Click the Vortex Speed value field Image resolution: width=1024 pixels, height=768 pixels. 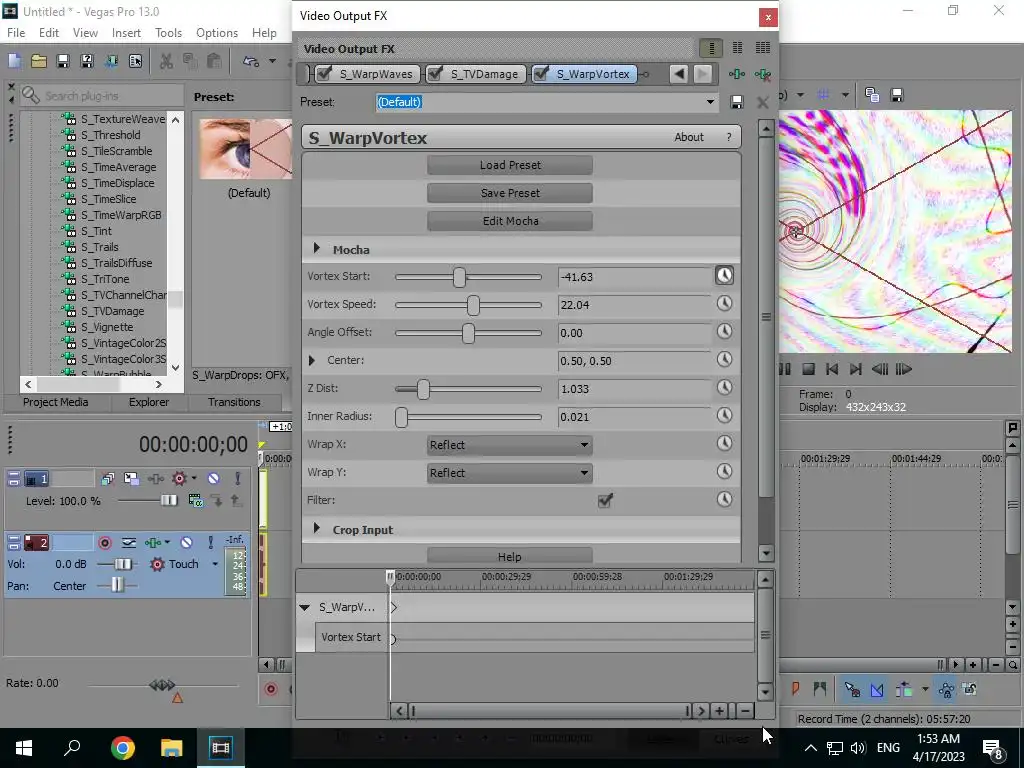coord(634,305)
